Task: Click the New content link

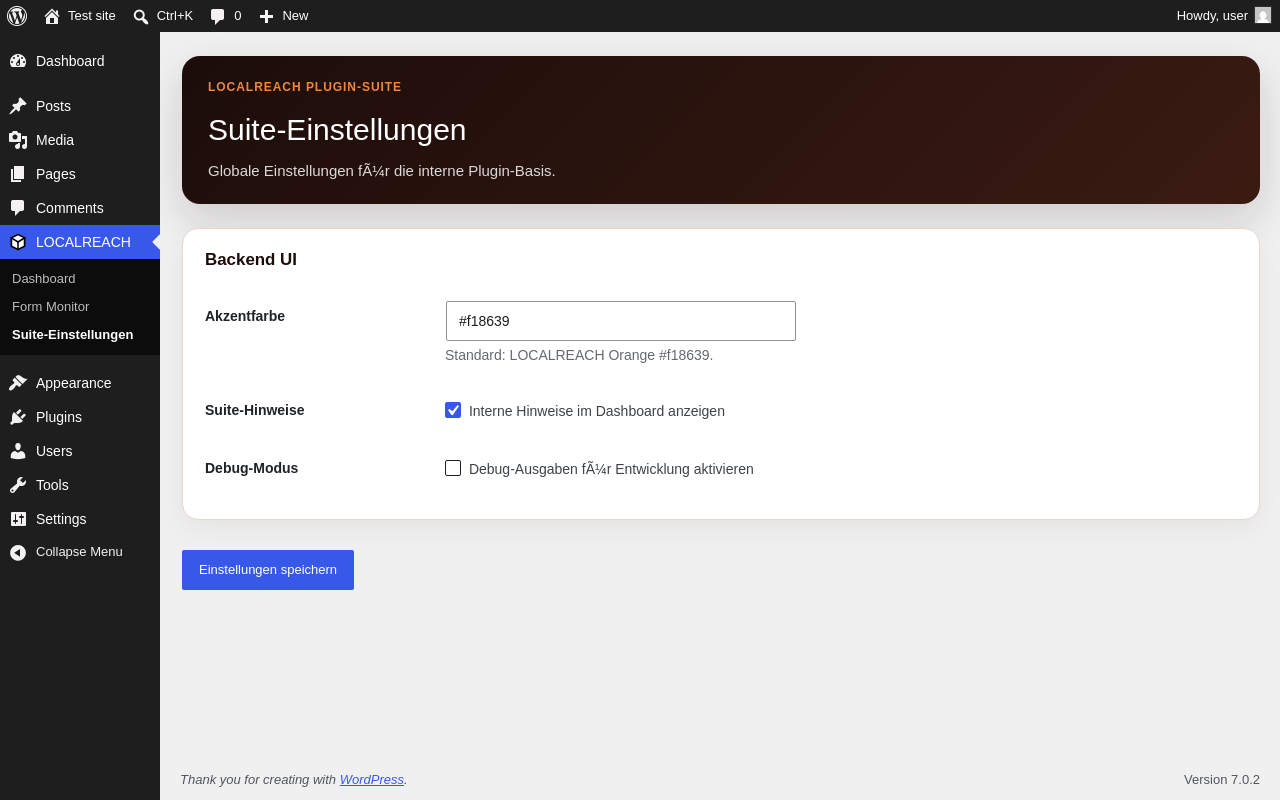Action: coord(284,16)
